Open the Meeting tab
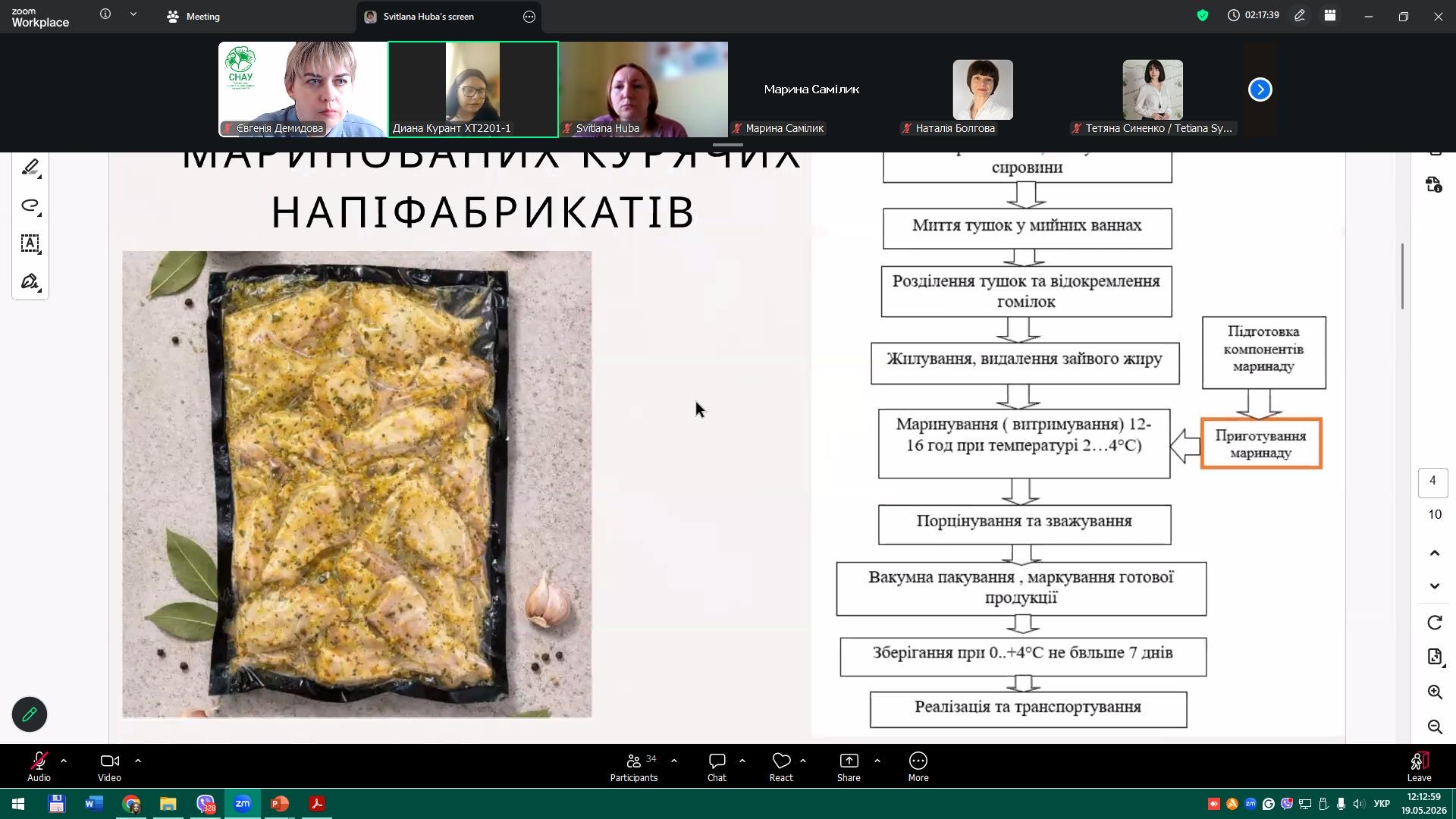This screenshot has width=1456, height=819. click(x=193, y=16)
